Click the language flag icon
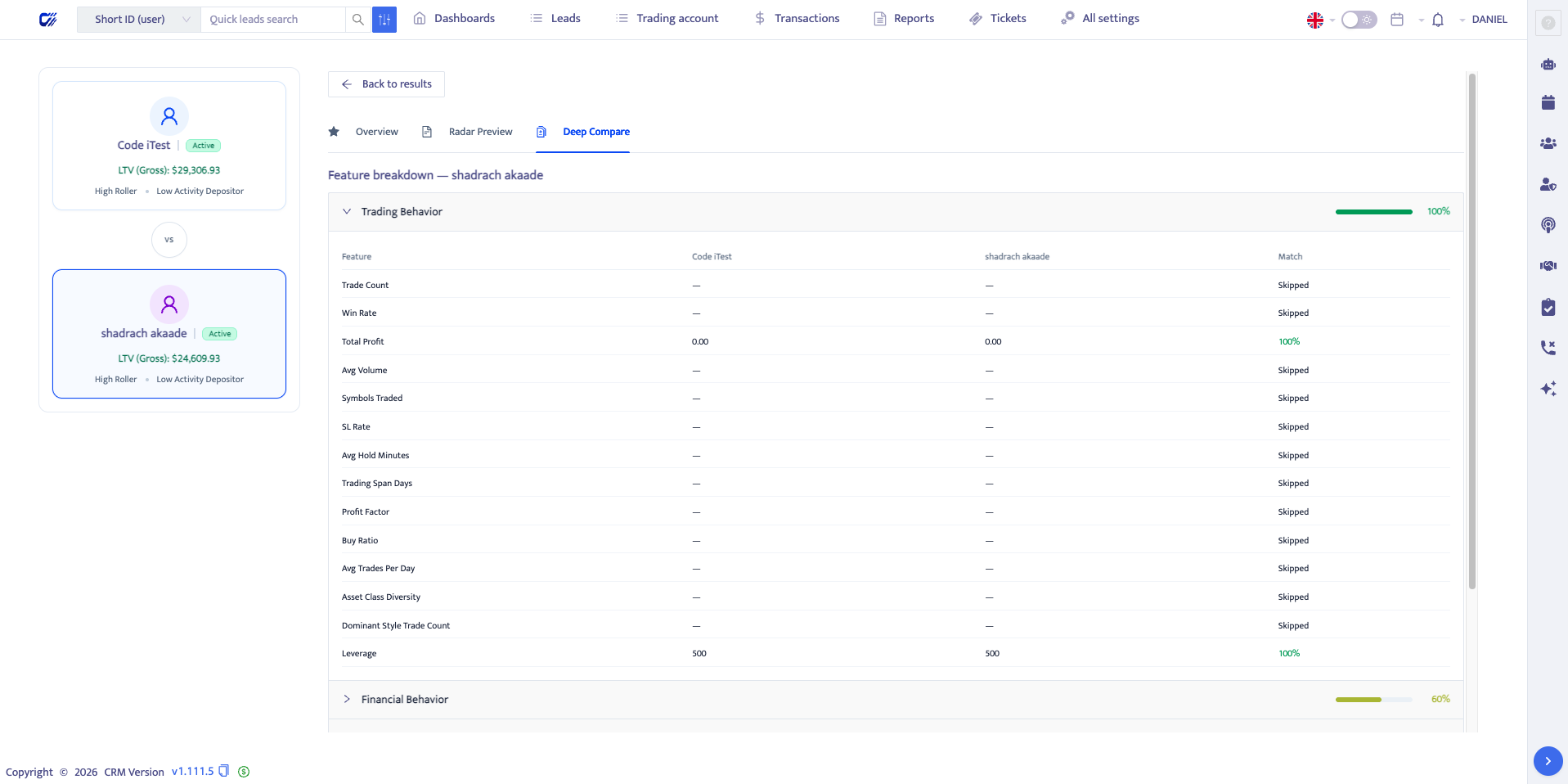The image size is (1568, 784). tap(1315, 20)
